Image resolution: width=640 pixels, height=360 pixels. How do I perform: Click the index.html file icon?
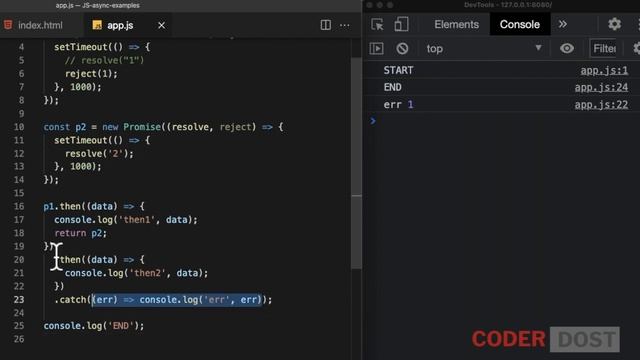[x=8, y=25]
